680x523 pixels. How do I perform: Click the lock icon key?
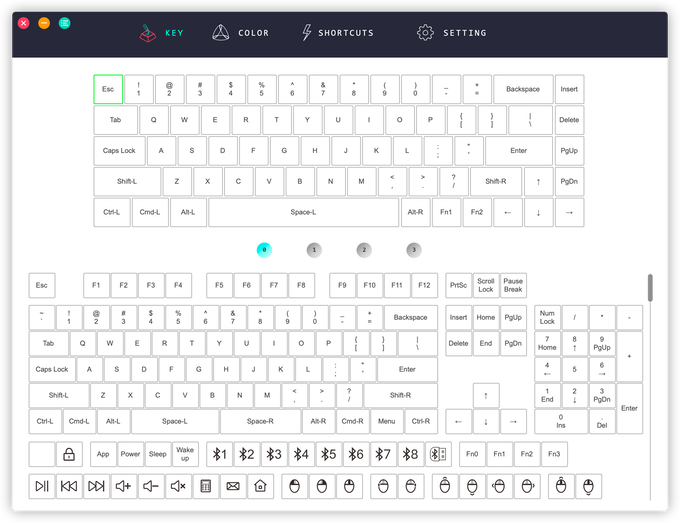(x=69, y=454)
